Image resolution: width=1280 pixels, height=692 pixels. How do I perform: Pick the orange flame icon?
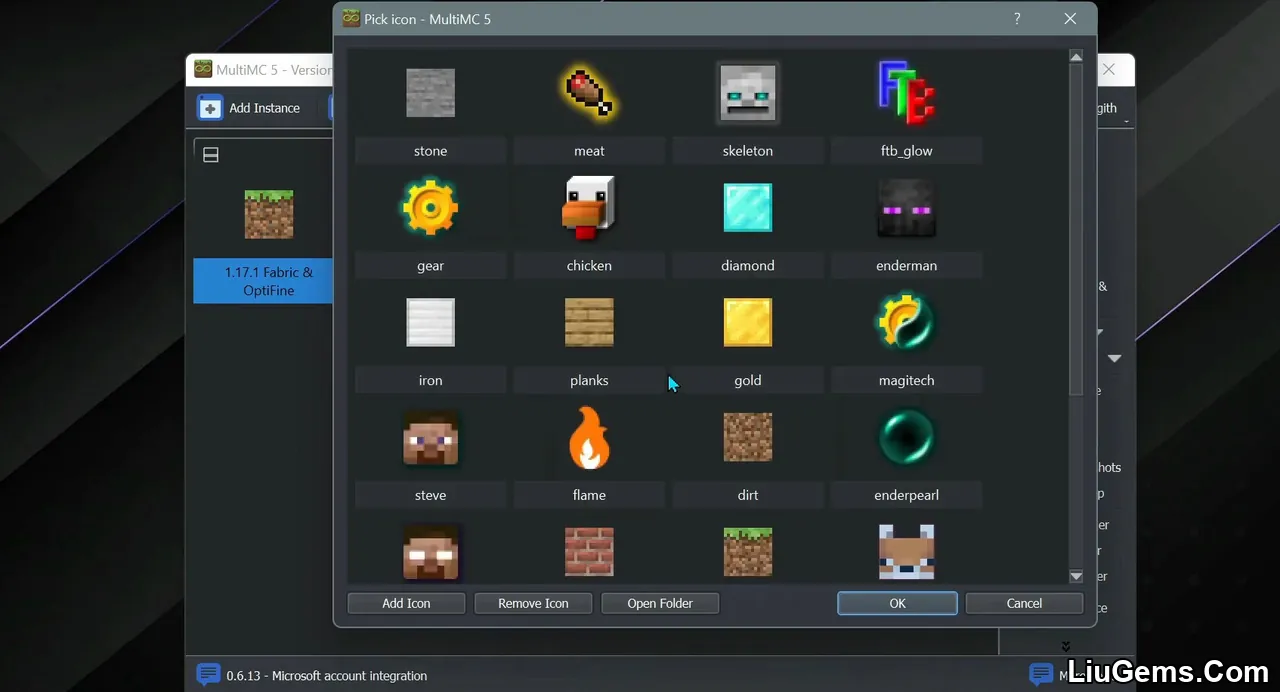(589, 437)
